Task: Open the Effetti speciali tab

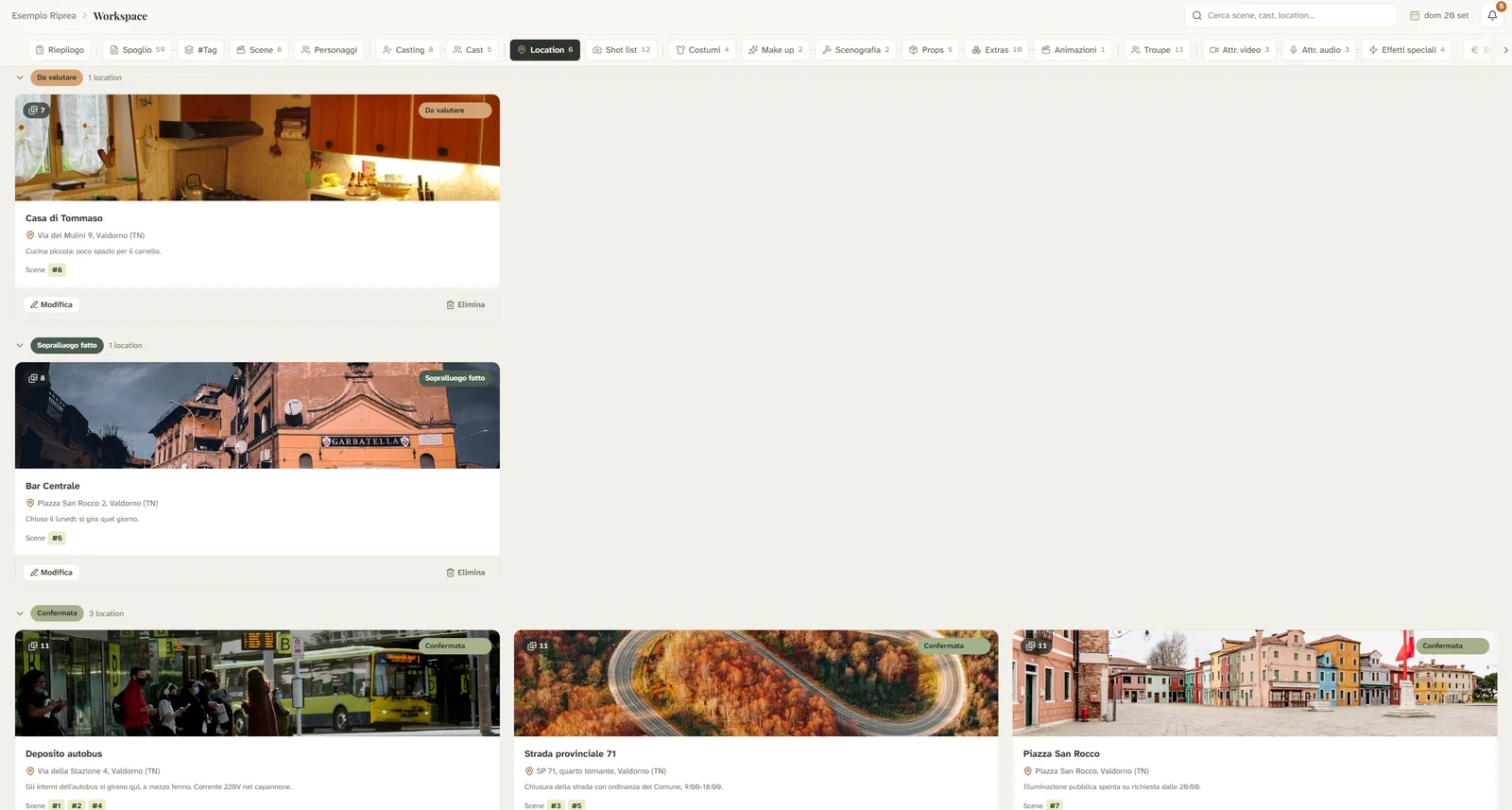Action: 1407,50
